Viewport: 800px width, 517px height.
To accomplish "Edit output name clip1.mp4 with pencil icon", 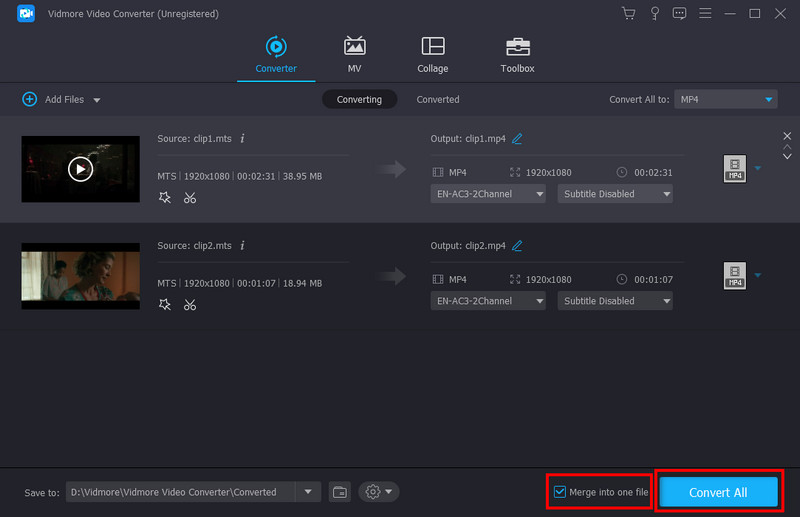I will tap(517, 138).
